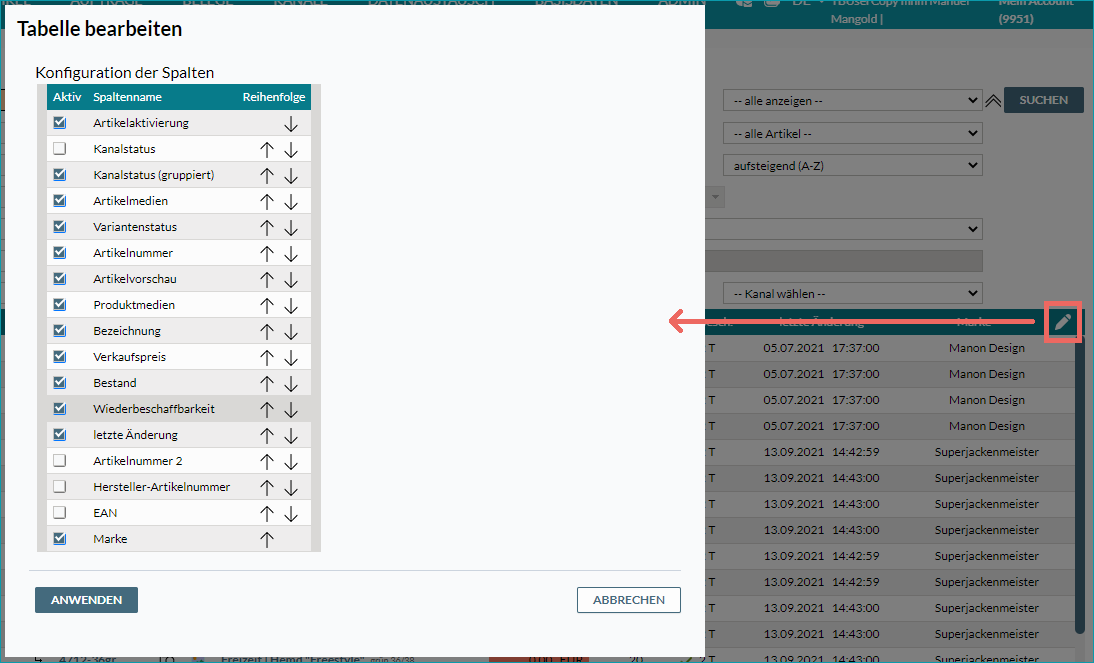This screenshot has width=1094, height=663.
Task: Click the Aktiv column header
Action: coord(67,97)
